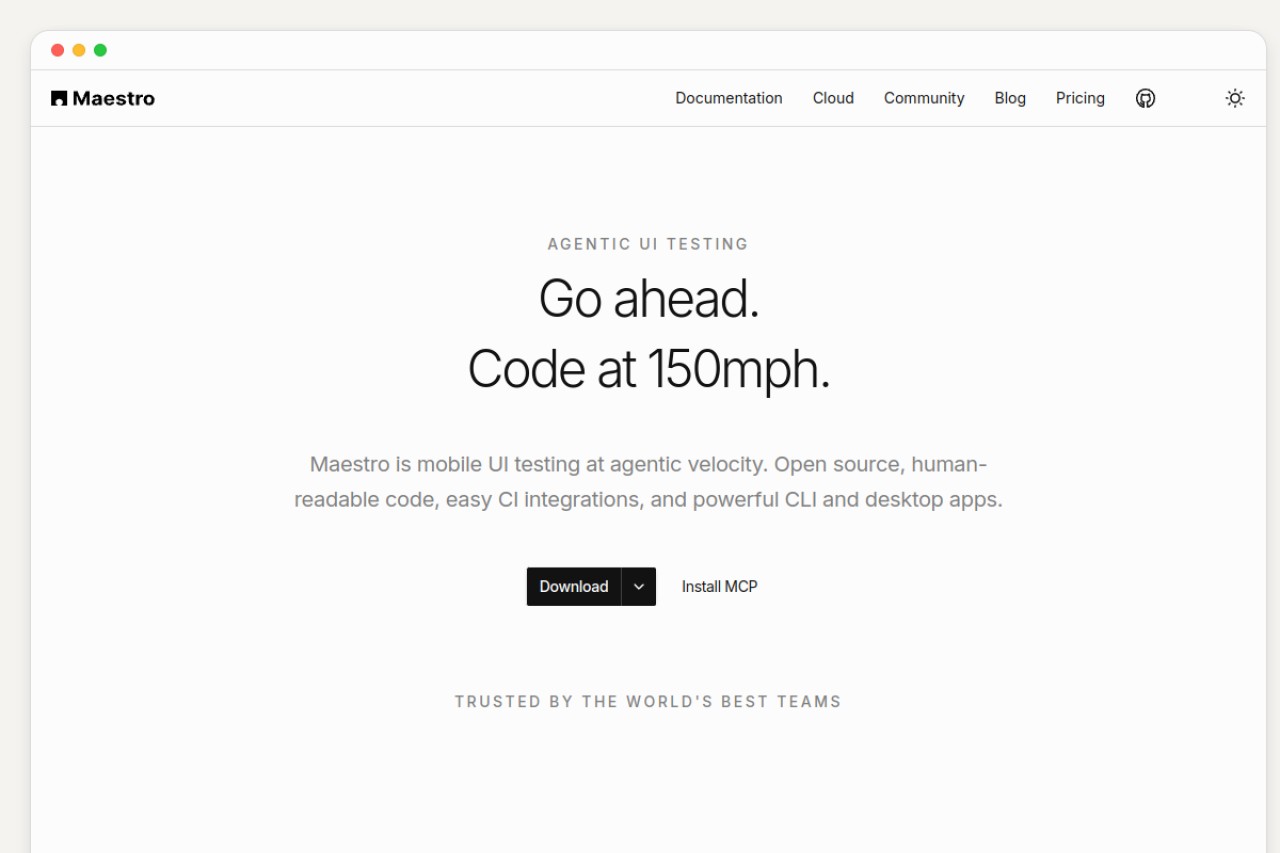The height and width of the screenshot is (853, 1280).
Task: Click the Maestro logo in the header
Action: [x=103, y=98]
